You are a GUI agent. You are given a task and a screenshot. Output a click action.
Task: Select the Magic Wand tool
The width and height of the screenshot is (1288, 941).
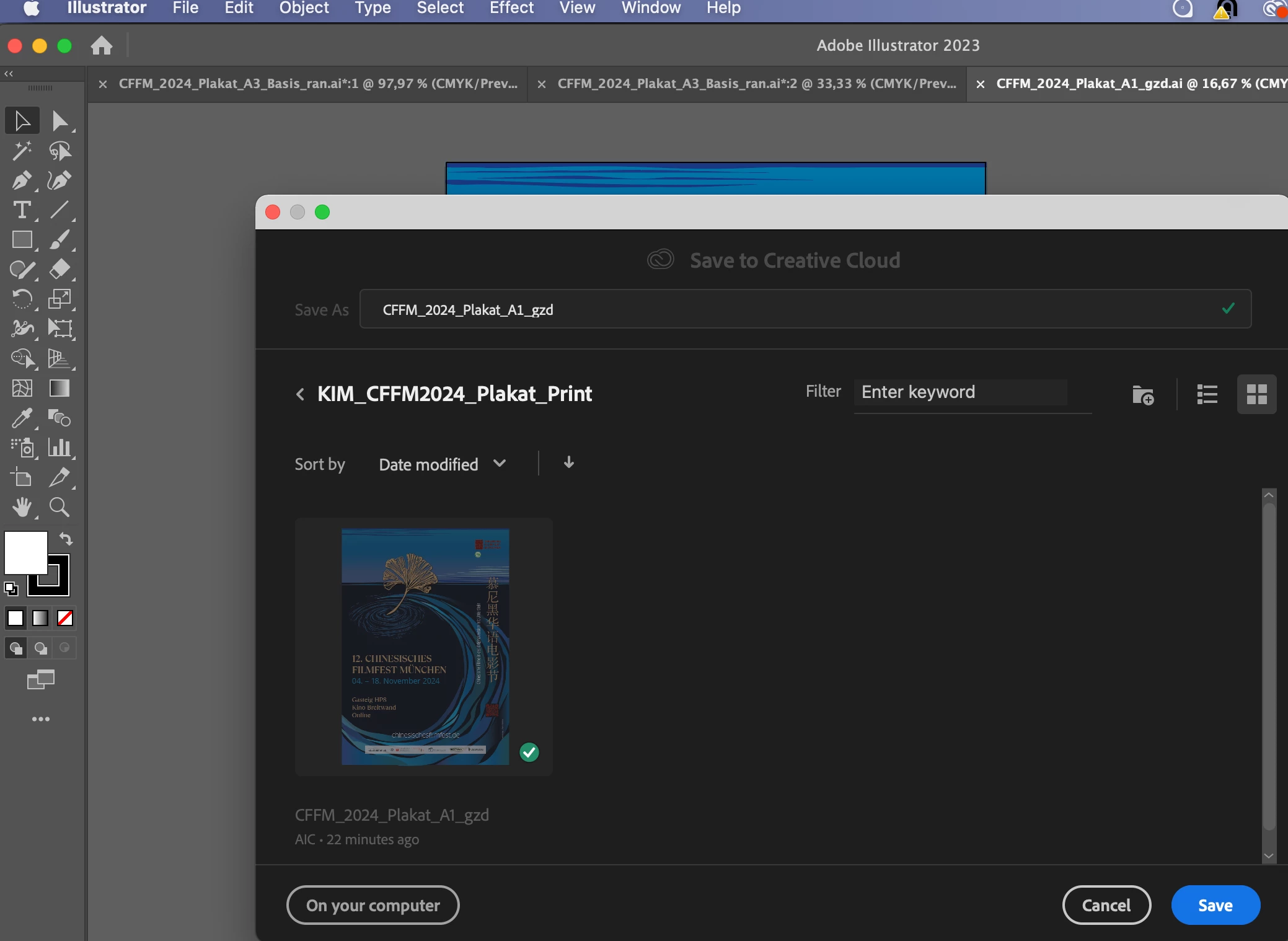(22, 151)
